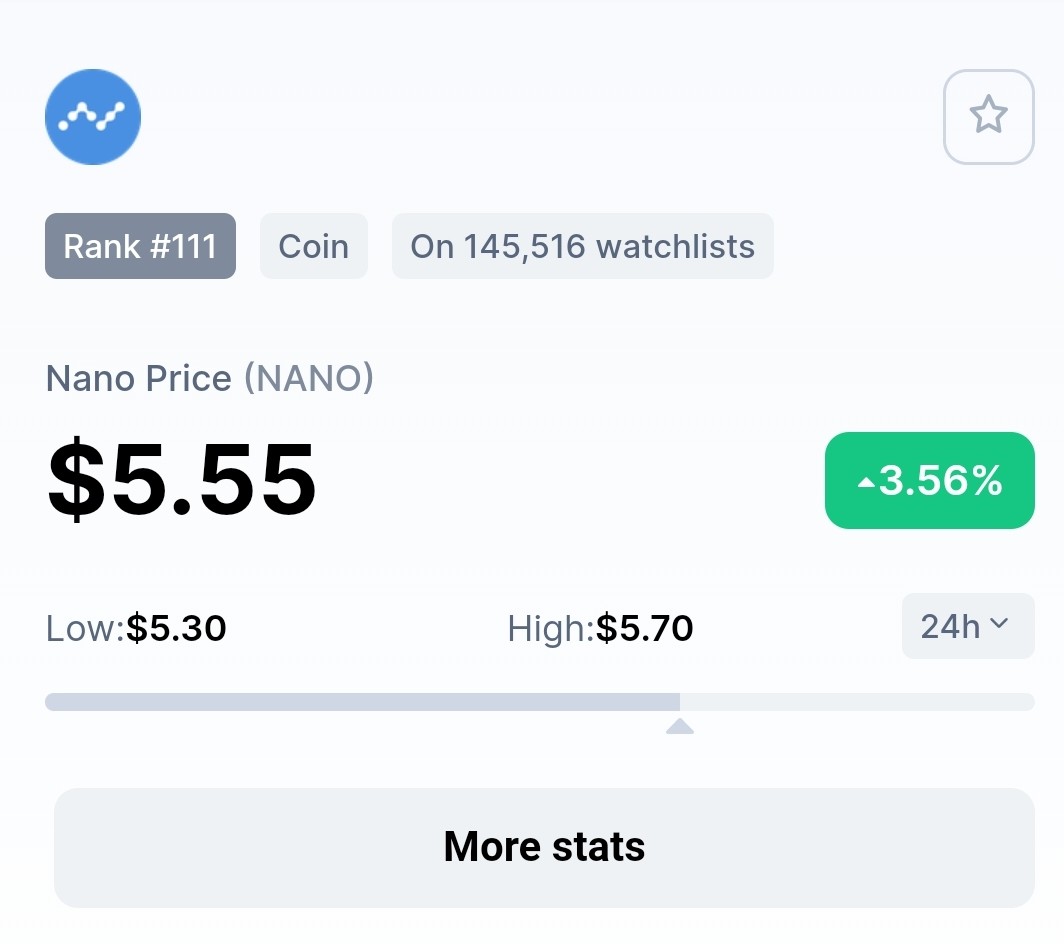Click the (NANO) ticker symbol text
The width and height of the screenshot is (1064, 944).
click(309, 378)
